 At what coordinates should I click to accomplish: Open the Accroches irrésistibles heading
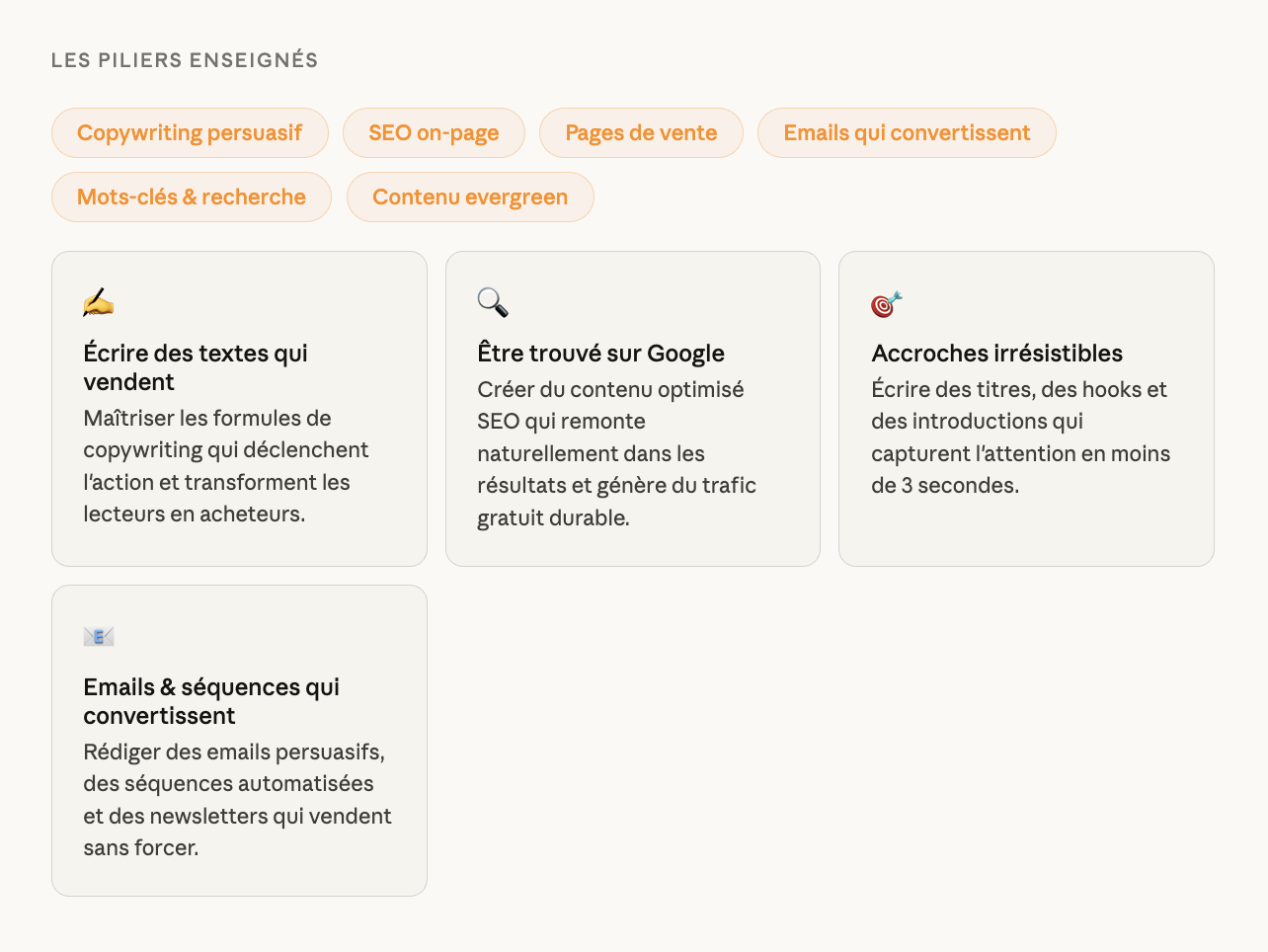(996, 354)
